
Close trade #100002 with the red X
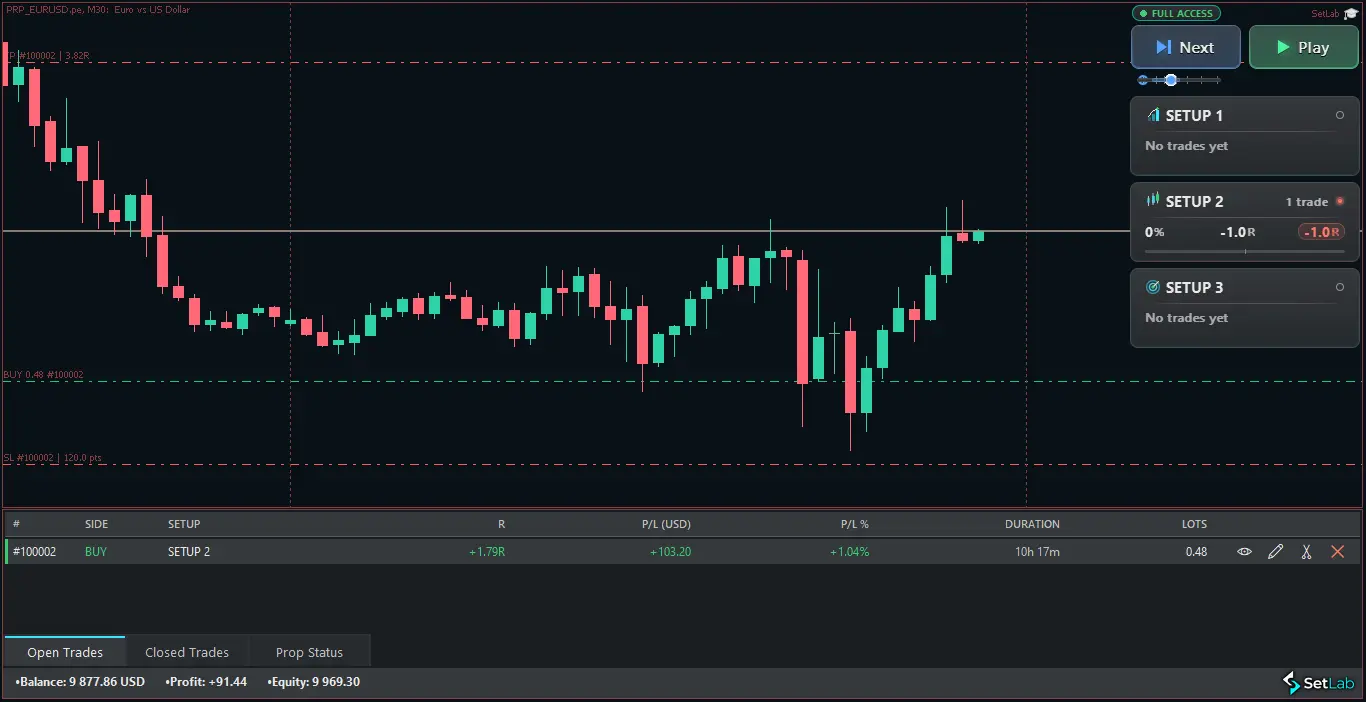point(1337,551)
